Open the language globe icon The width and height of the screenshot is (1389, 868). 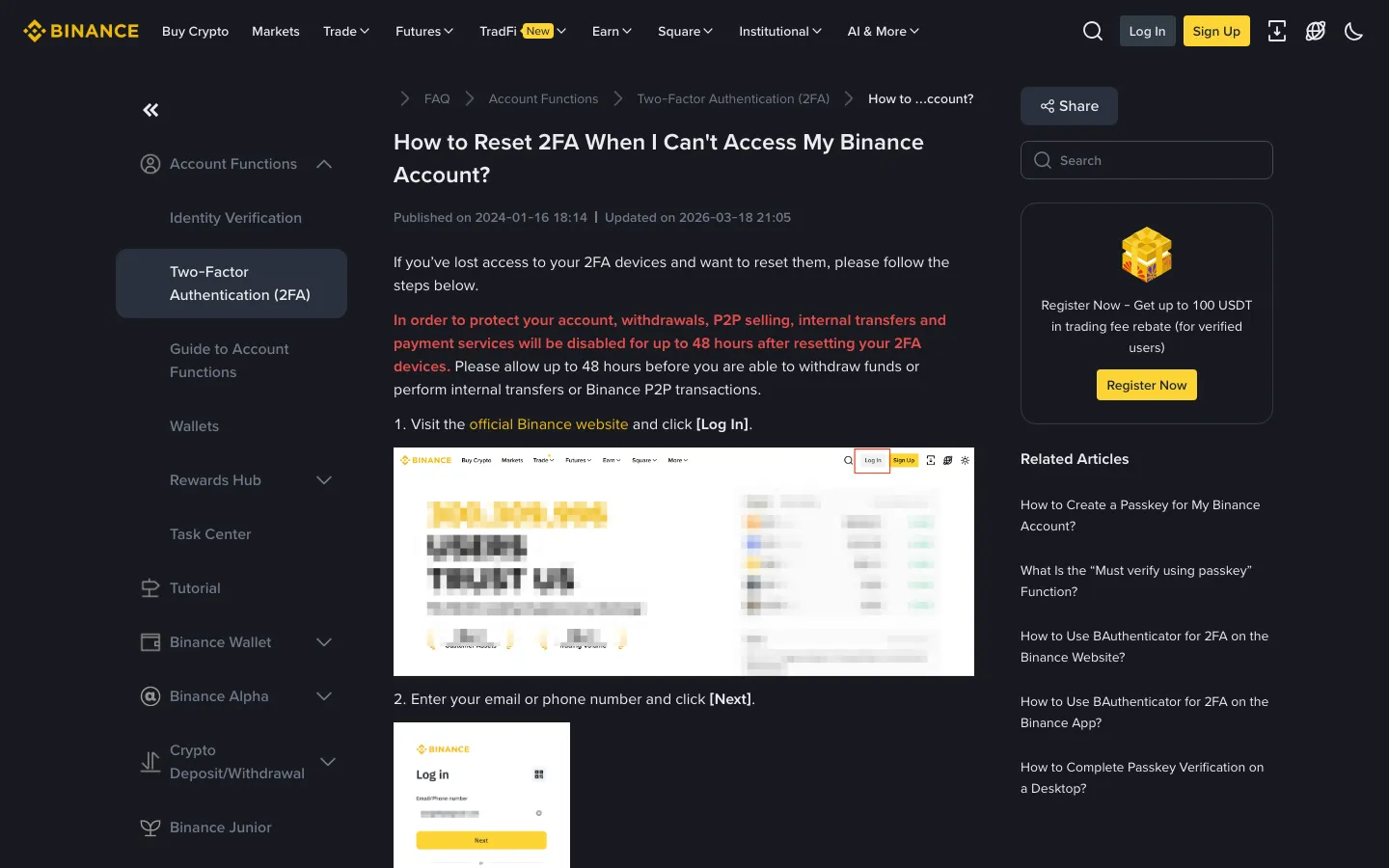click(1316, 31)
